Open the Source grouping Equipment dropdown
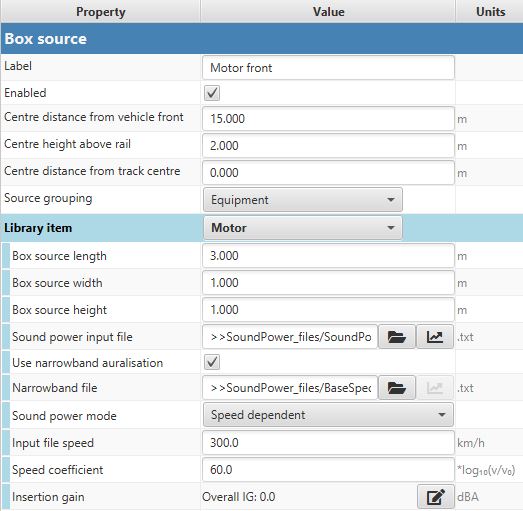The width and height of the screenshot is (523, 511). 303,200
